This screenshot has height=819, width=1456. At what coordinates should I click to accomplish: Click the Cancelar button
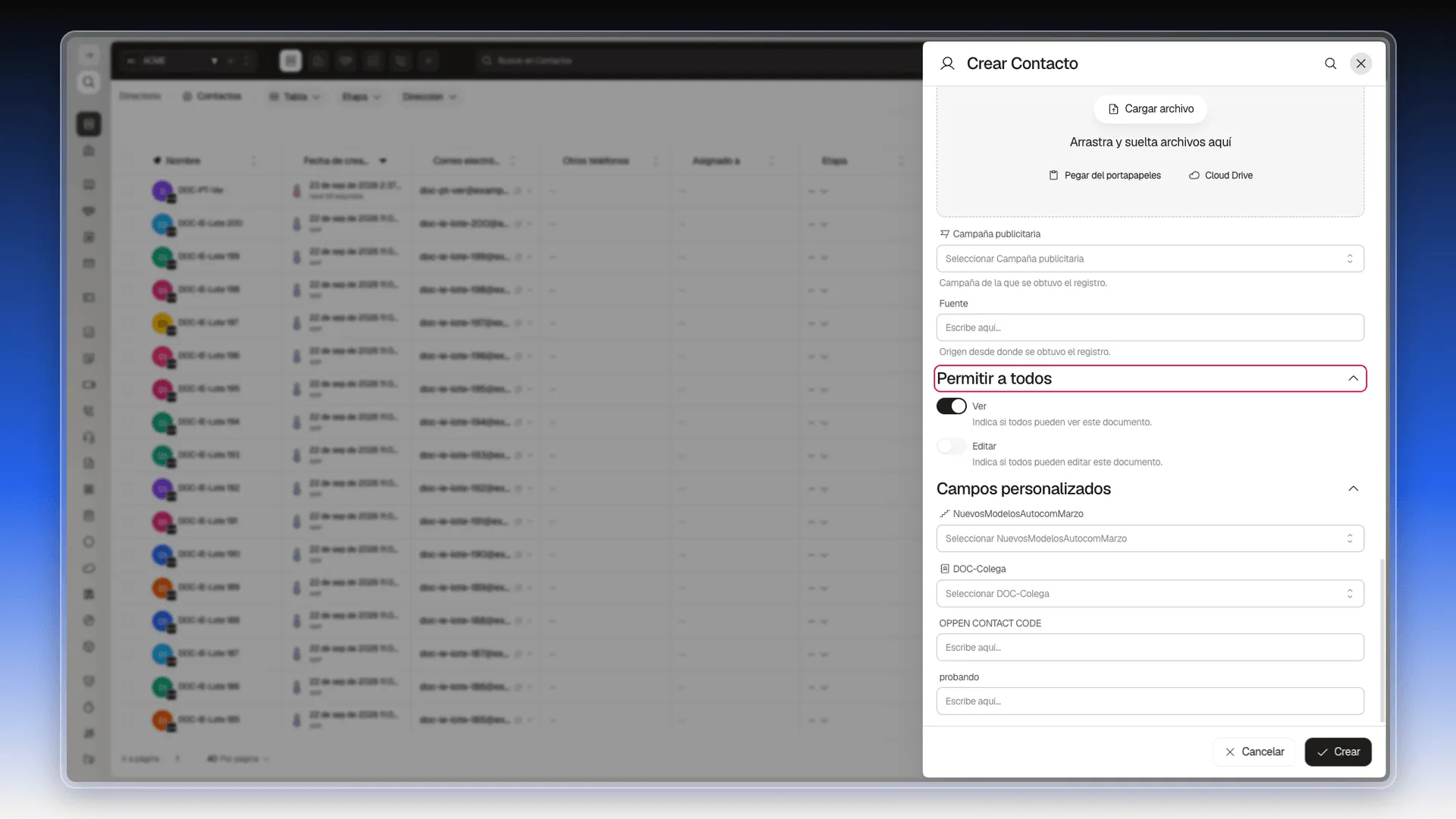click(1254, 752)
